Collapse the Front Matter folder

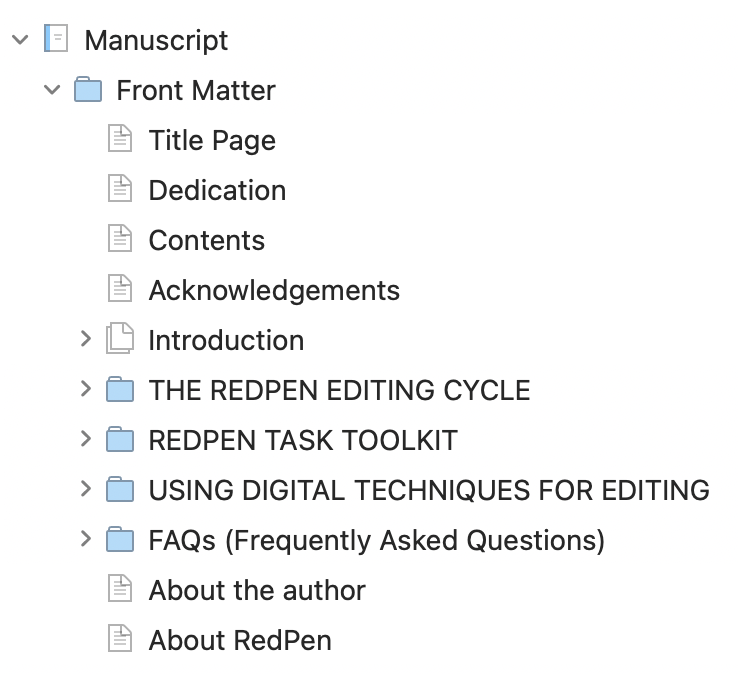tap(52, 89)
